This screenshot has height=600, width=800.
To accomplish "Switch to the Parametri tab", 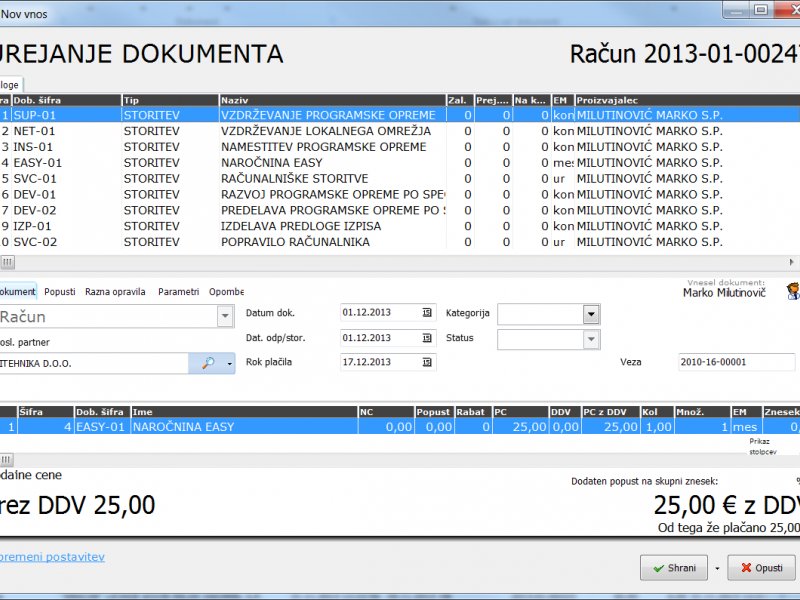I will pos(179,292).
